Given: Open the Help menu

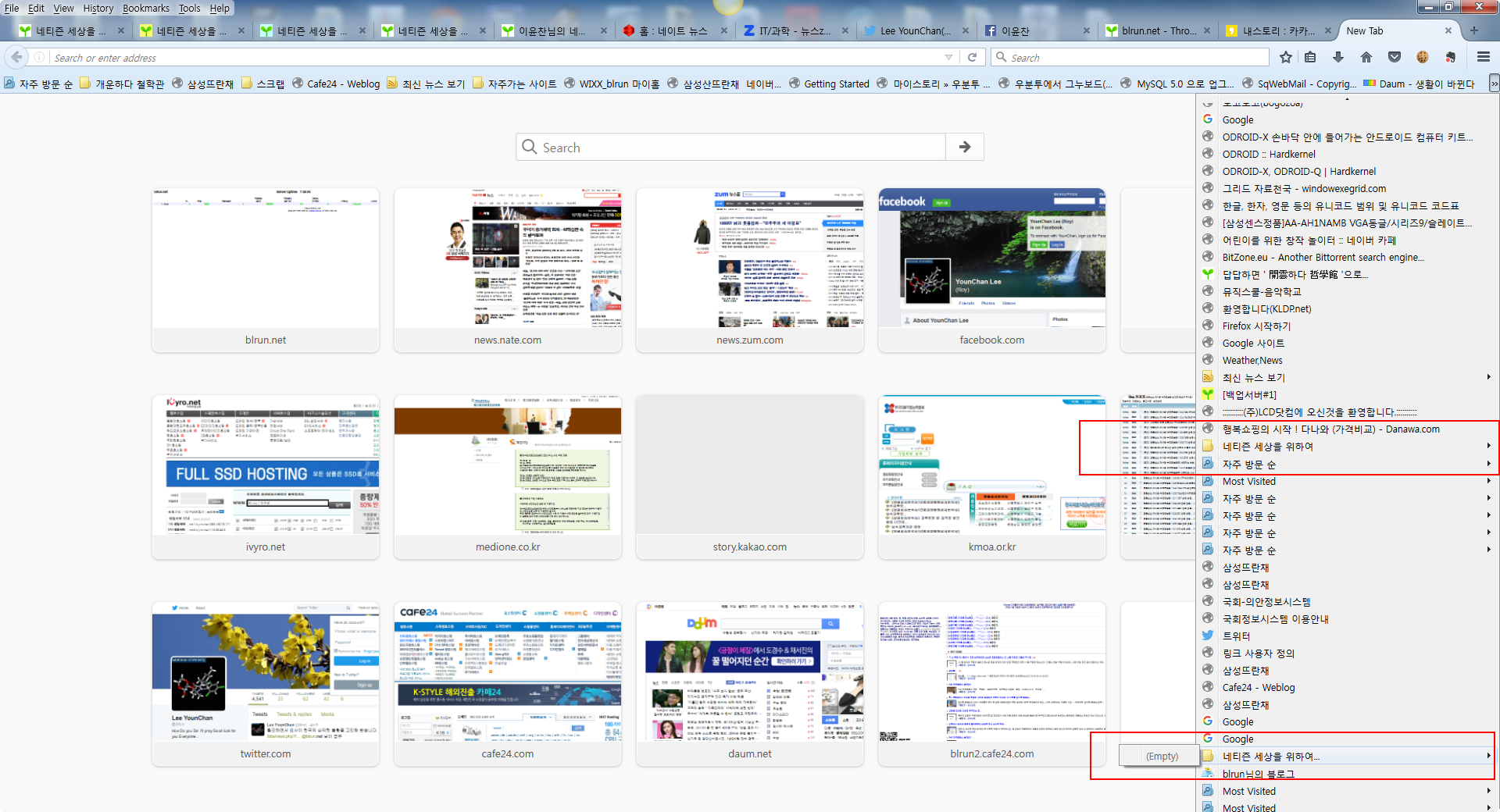Looking at the screenshot, I should [220, 8].
